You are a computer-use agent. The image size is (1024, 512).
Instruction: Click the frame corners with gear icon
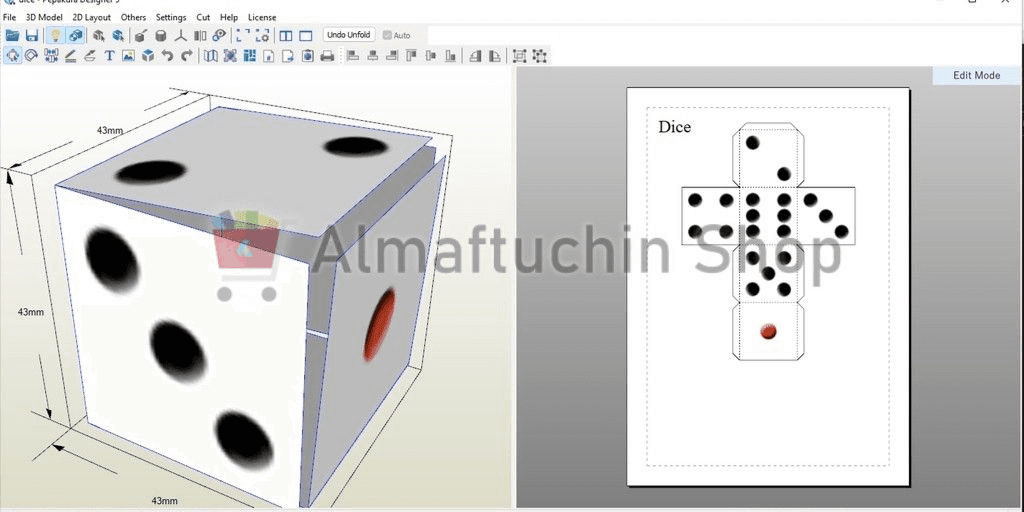[263, 35]
